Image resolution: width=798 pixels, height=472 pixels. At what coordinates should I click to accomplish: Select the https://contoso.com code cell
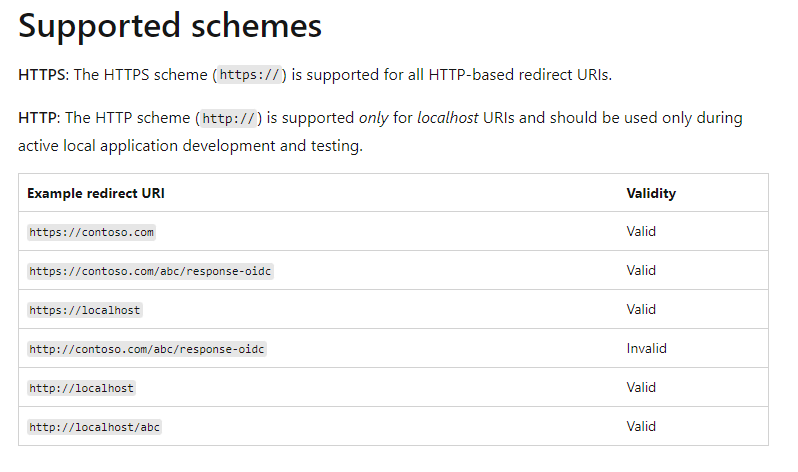[91, 232]
